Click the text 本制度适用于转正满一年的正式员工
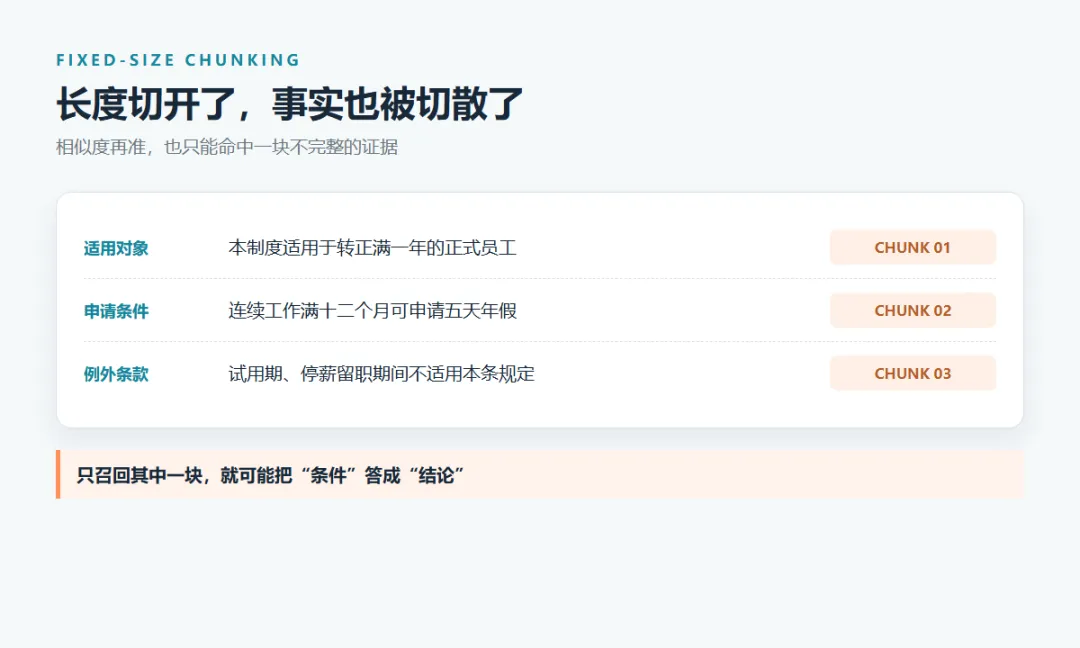This screenshot has width=1080, height=648. [x=372, y=248]
